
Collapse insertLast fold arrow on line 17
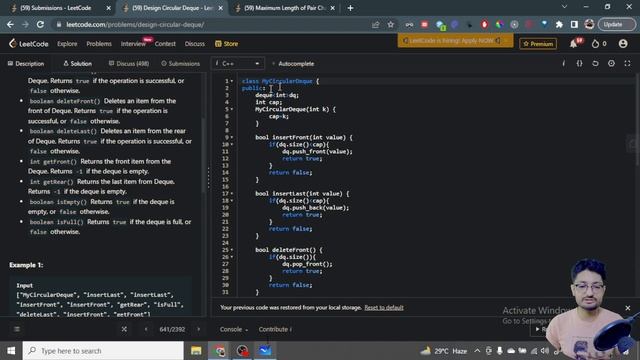click(232, 194)
